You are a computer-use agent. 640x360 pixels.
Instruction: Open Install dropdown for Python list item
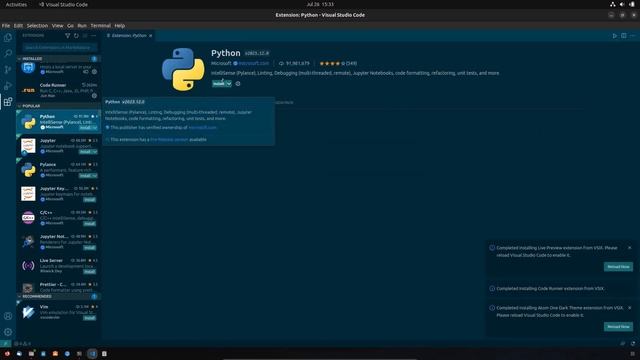(95, 128)
